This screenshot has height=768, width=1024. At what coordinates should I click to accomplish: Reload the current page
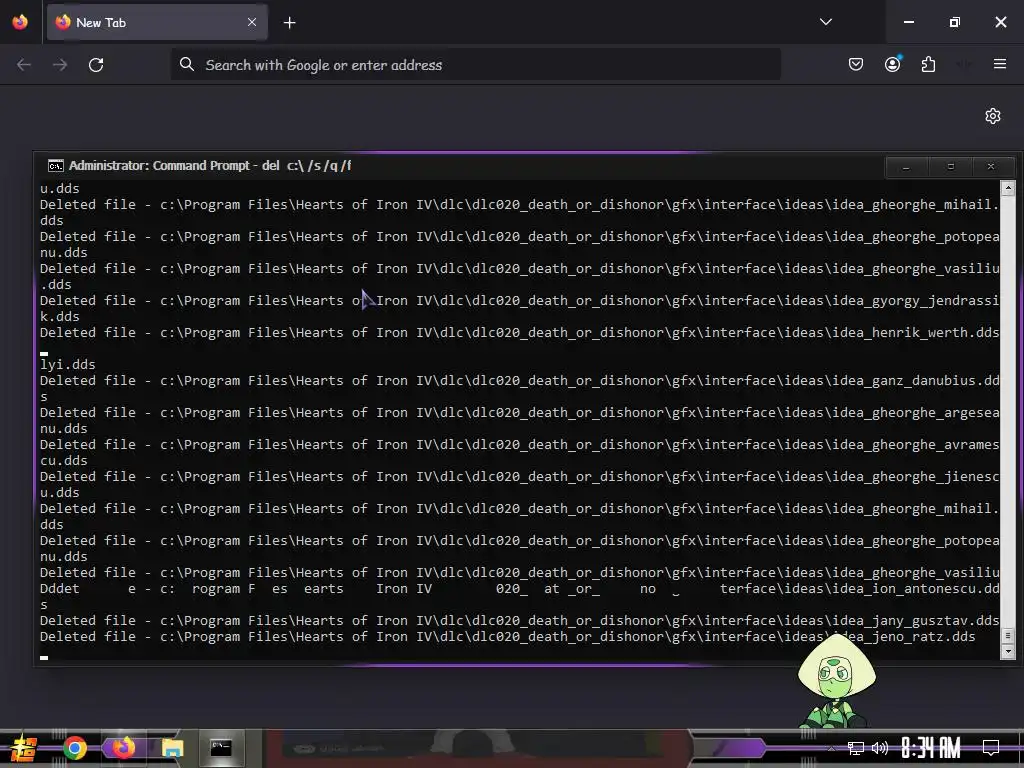pyautogui.click(x=96, y=65)
